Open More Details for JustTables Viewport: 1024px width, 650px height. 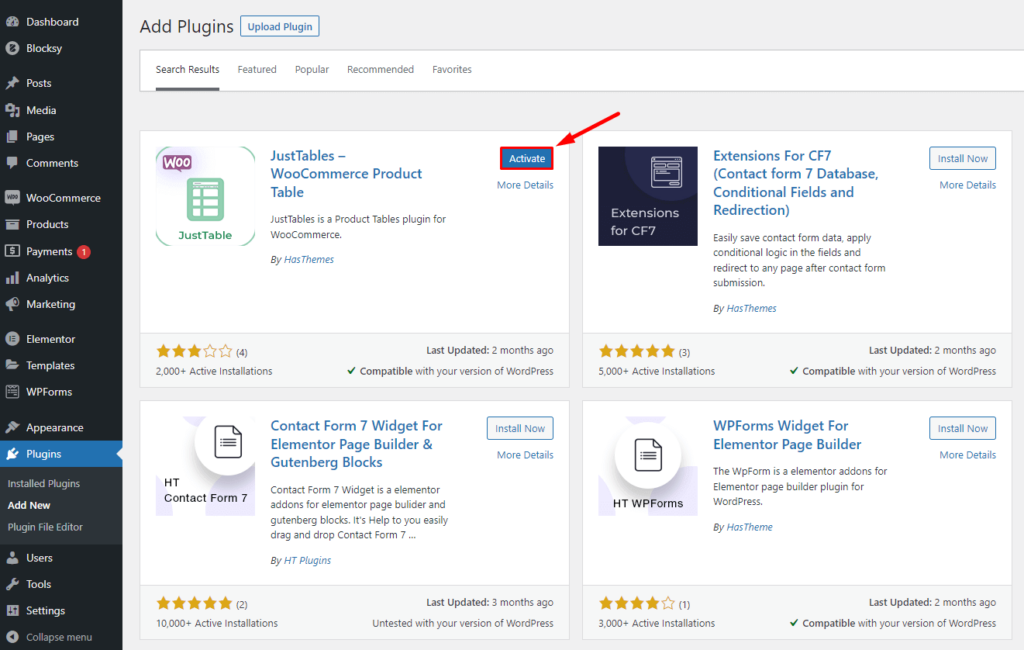coord(525,185)
